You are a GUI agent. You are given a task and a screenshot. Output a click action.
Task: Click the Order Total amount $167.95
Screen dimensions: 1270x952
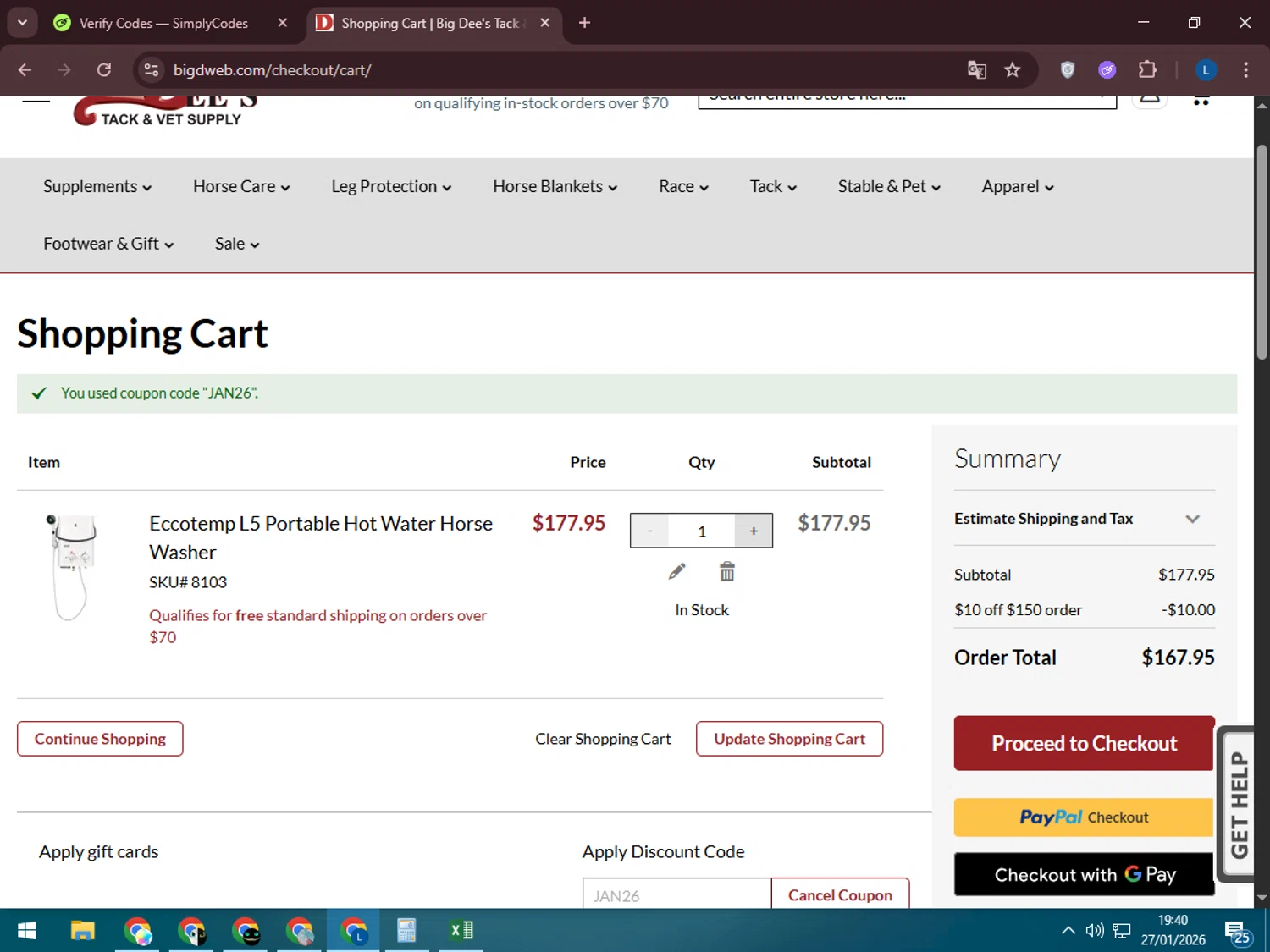click(x=1178, y=658)
